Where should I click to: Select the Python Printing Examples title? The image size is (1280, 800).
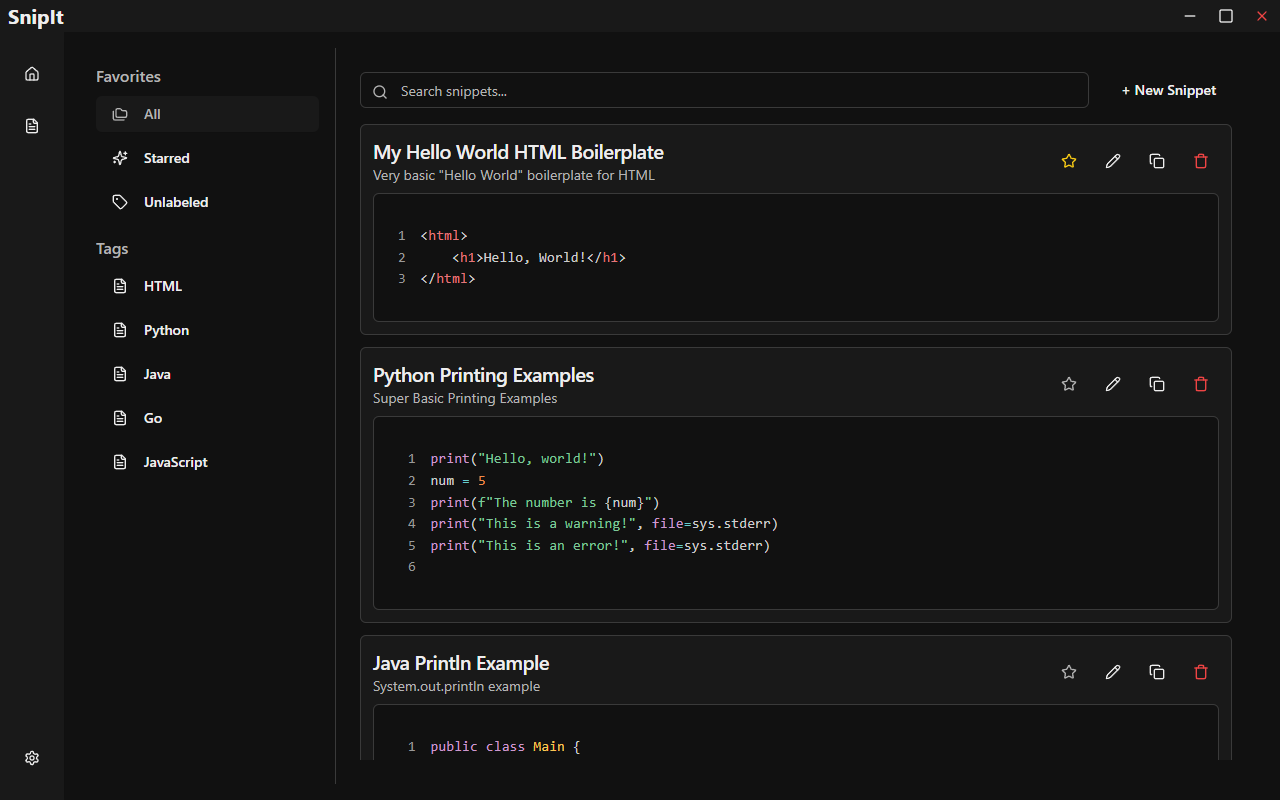pyautogui.click(x=483, y=375)
